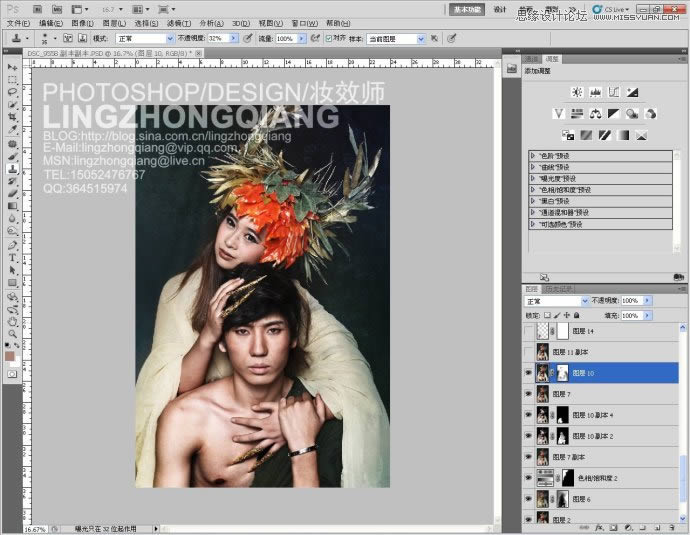
Task: Show hidden layer 图层 14
Action: pyautogui.click(x=529, y=331)
